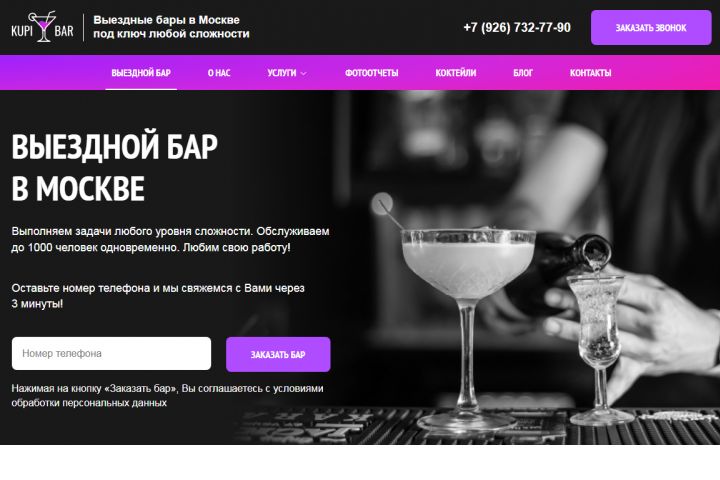Click the Kupi Bar cocktail glass logo
720x480 pixels.
42,27
